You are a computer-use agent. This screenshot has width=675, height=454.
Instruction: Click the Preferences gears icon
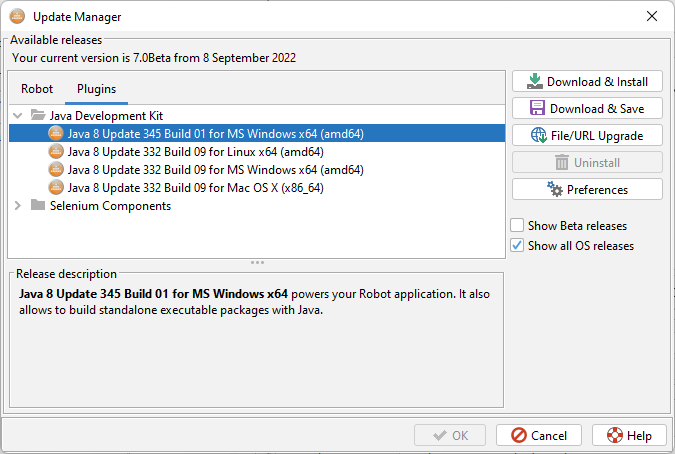[555, 189]
